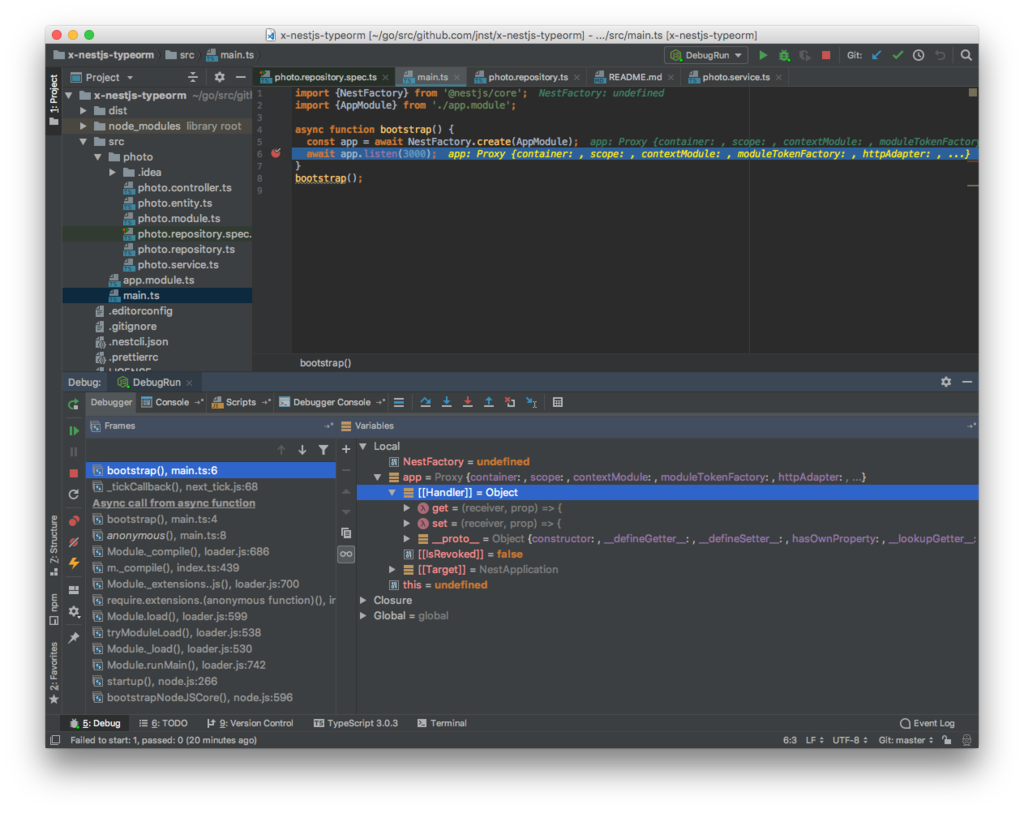Select the bootstrap() frame in main.ts:6
The image size is (1024, 813).
pyautogui.click(x=160, y=470)
